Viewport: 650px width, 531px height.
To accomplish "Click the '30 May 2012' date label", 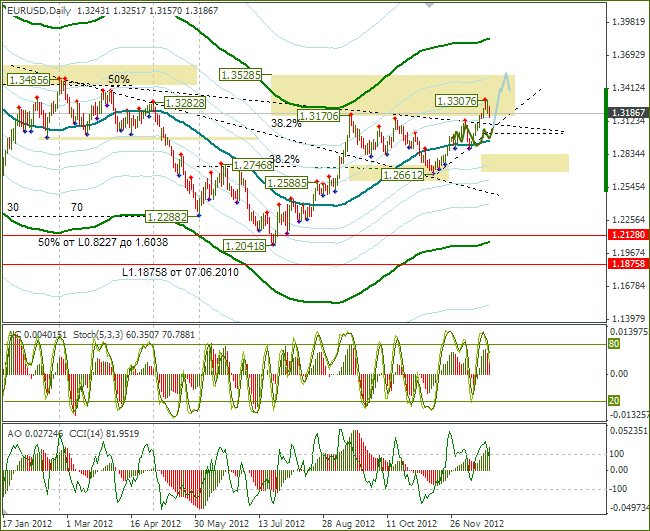I will [x=222, y=524].
